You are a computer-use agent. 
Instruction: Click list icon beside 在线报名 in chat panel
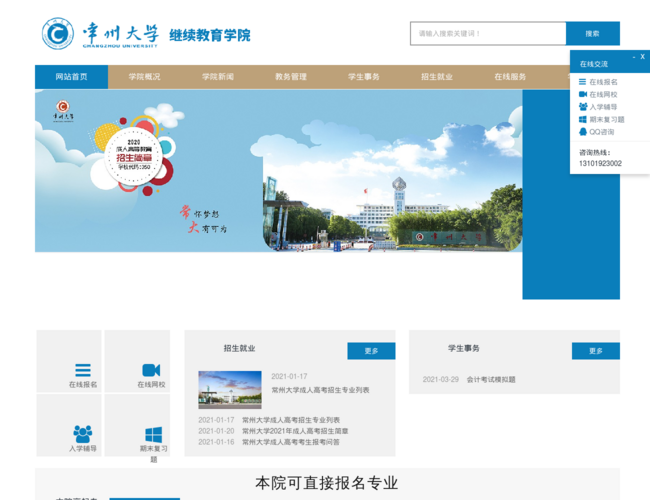click(x=582, y=82)
